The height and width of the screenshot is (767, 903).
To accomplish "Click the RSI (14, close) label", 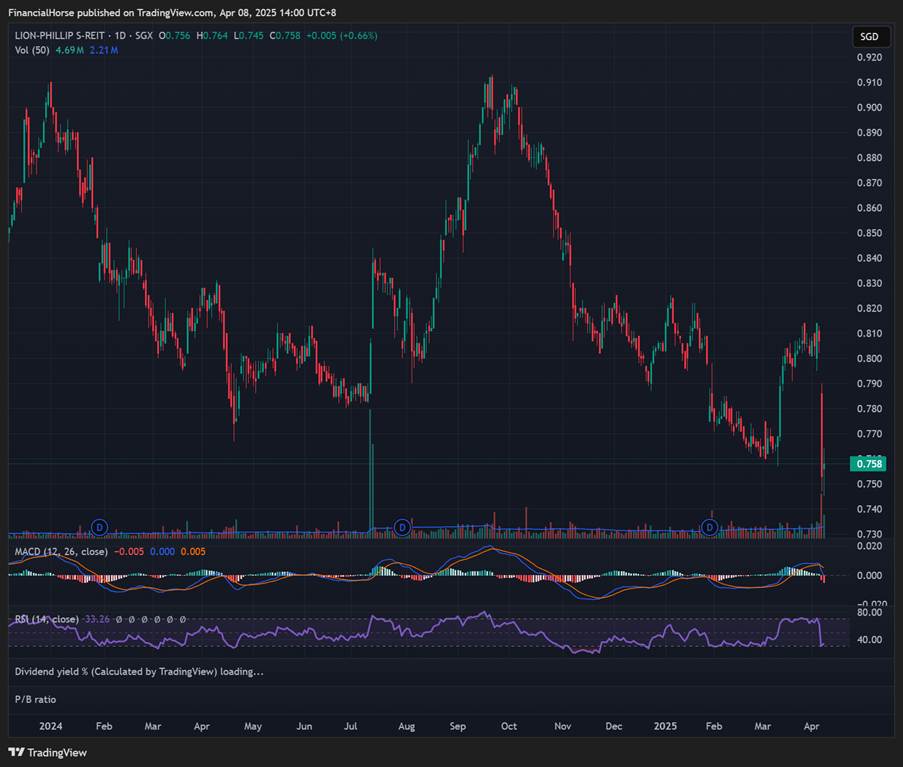I will 47,619.
